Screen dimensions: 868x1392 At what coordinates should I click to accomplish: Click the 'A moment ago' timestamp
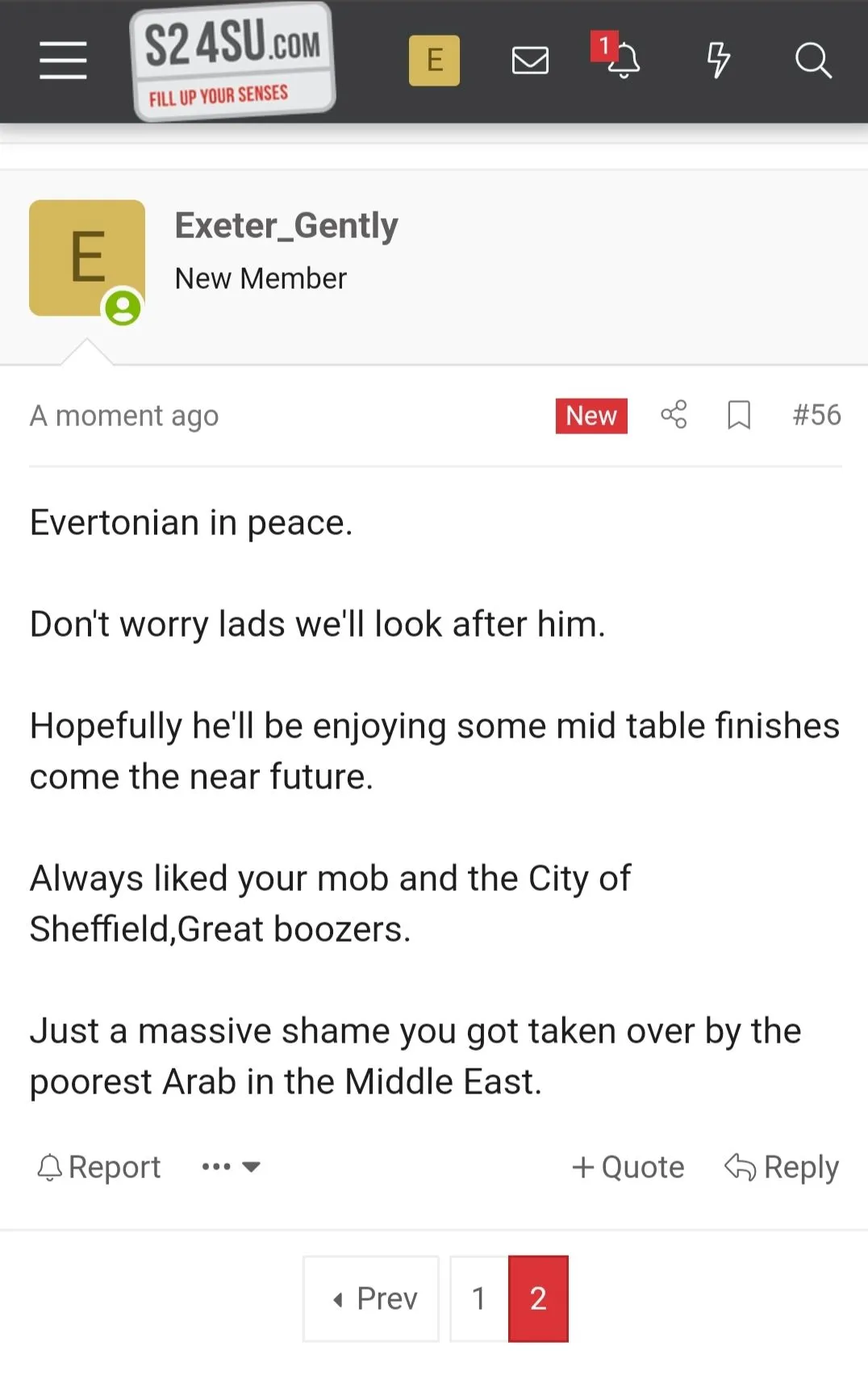pyautogui.click(x=124, y=416)
